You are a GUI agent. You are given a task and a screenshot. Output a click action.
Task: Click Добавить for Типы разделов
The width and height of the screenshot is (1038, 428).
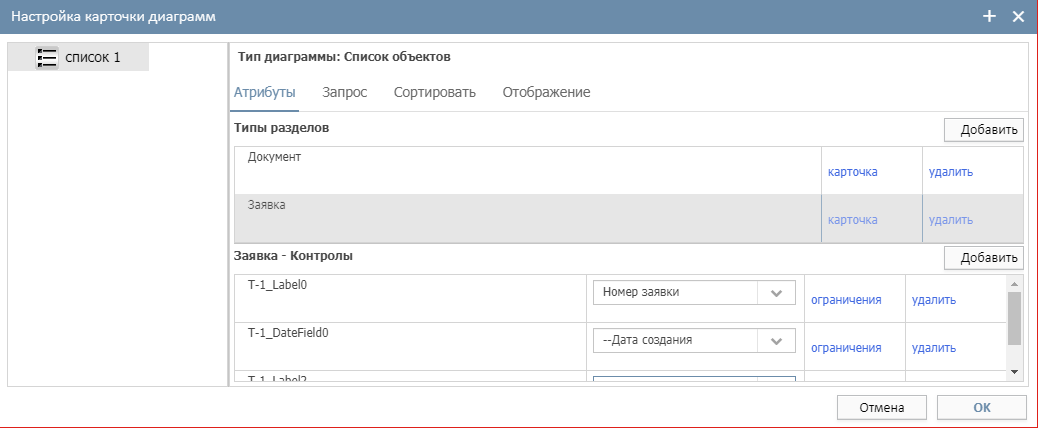pos(983,130)
